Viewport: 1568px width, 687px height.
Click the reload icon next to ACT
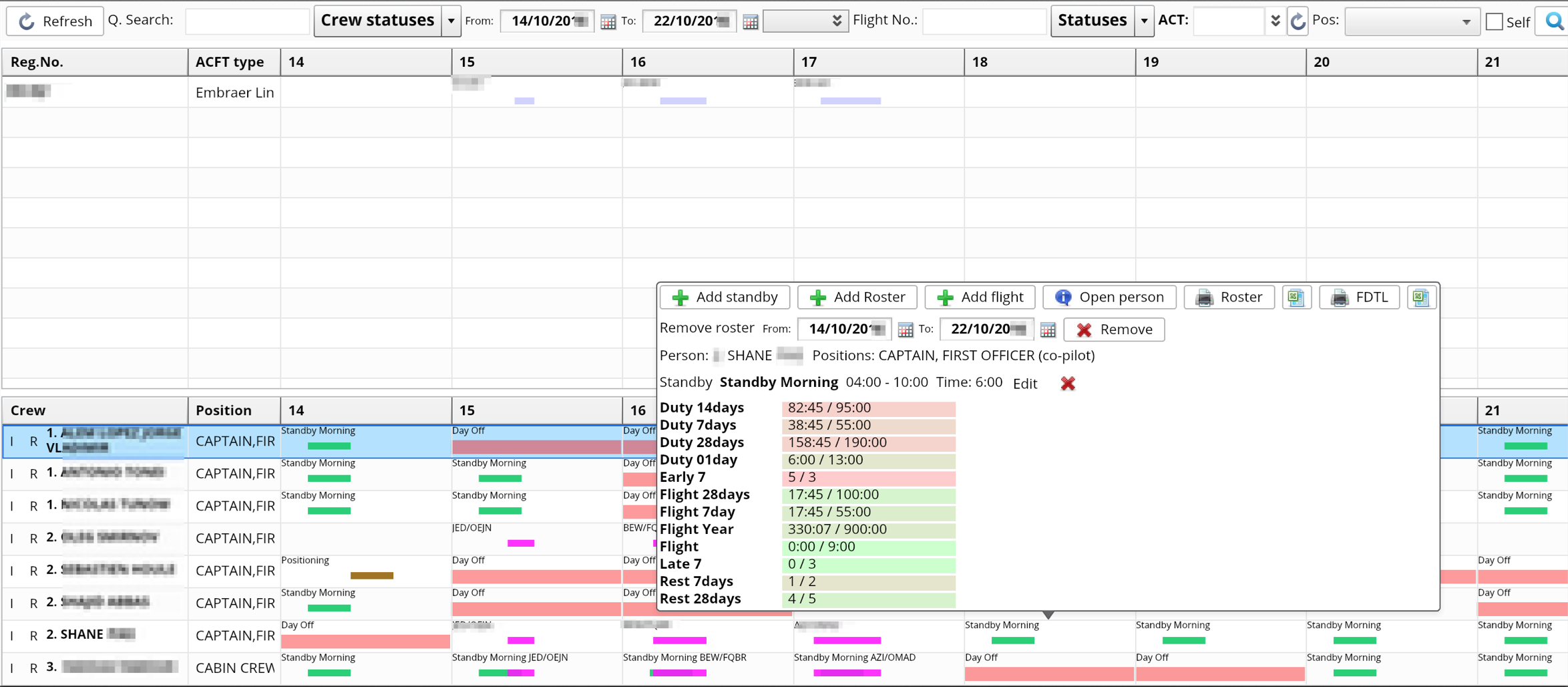pyautogui.click(x=1298, y=21)
